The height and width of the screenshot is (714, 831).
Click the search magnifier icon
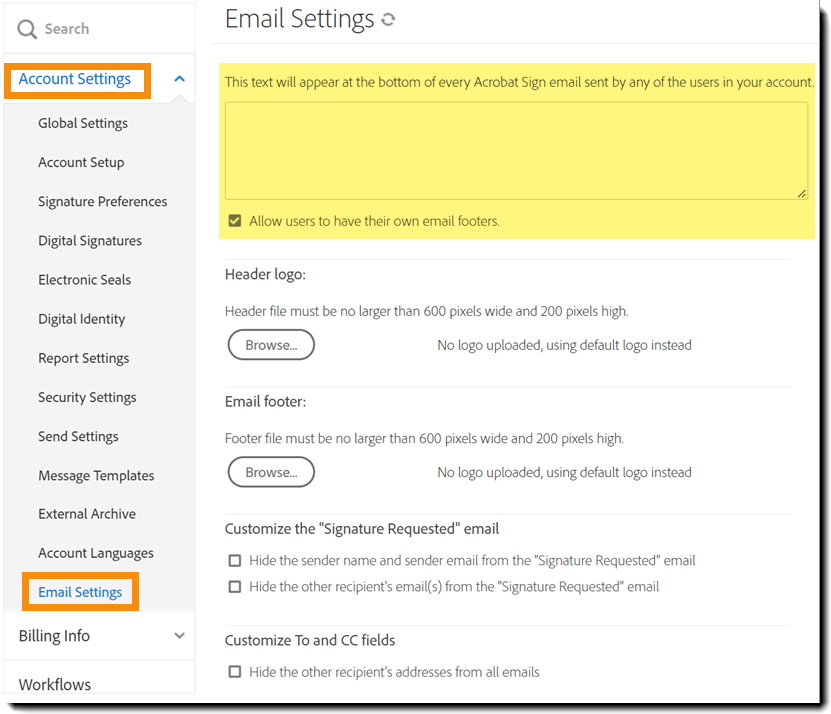(27, 30)
